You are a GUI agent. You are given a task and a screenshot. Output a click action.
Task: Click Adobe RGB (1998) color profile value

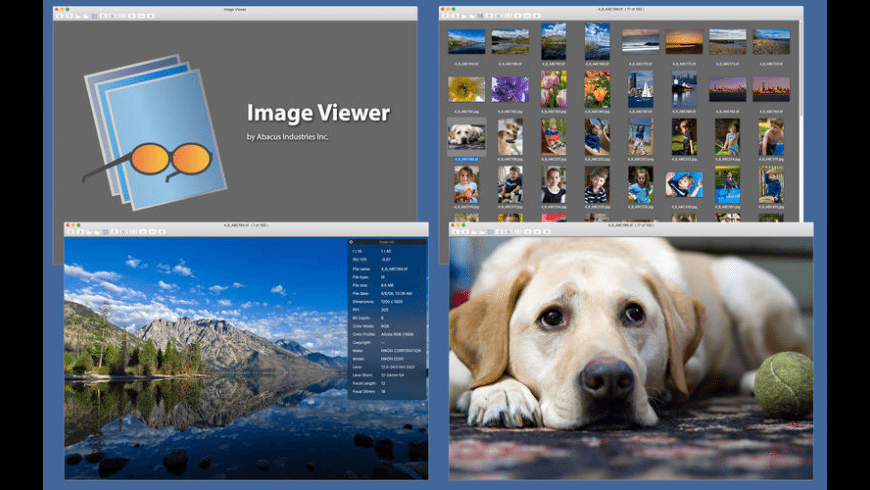(397, 335)
